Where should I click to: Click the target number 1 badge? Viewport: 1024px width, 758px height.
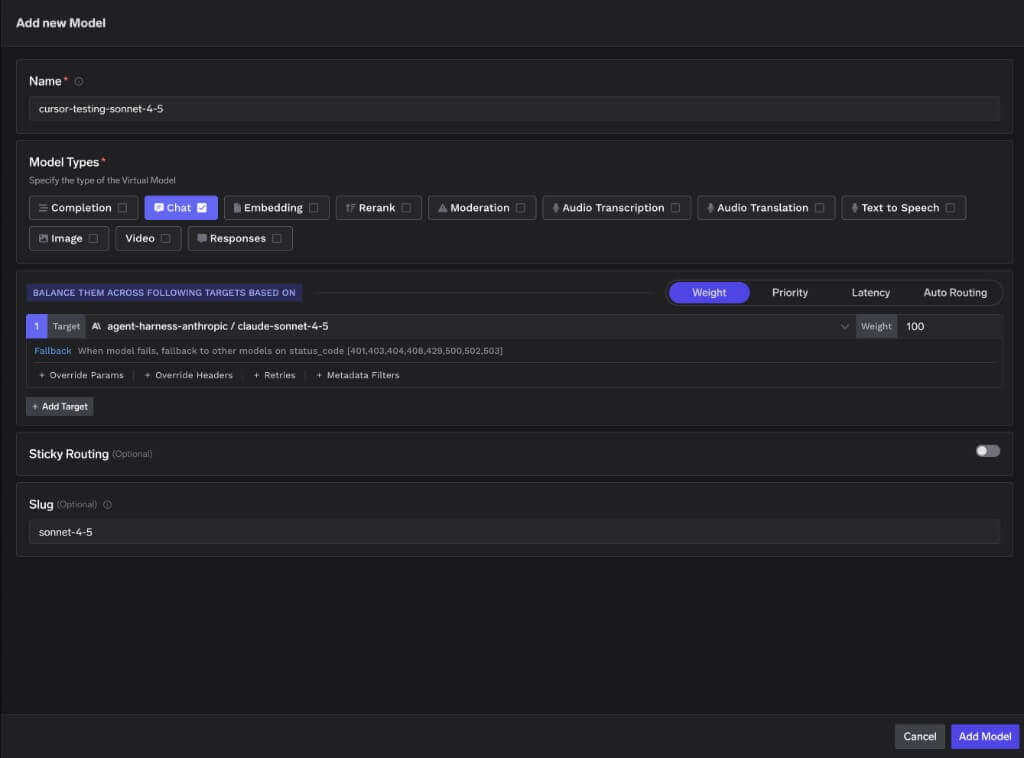click(x=37, y=326)
